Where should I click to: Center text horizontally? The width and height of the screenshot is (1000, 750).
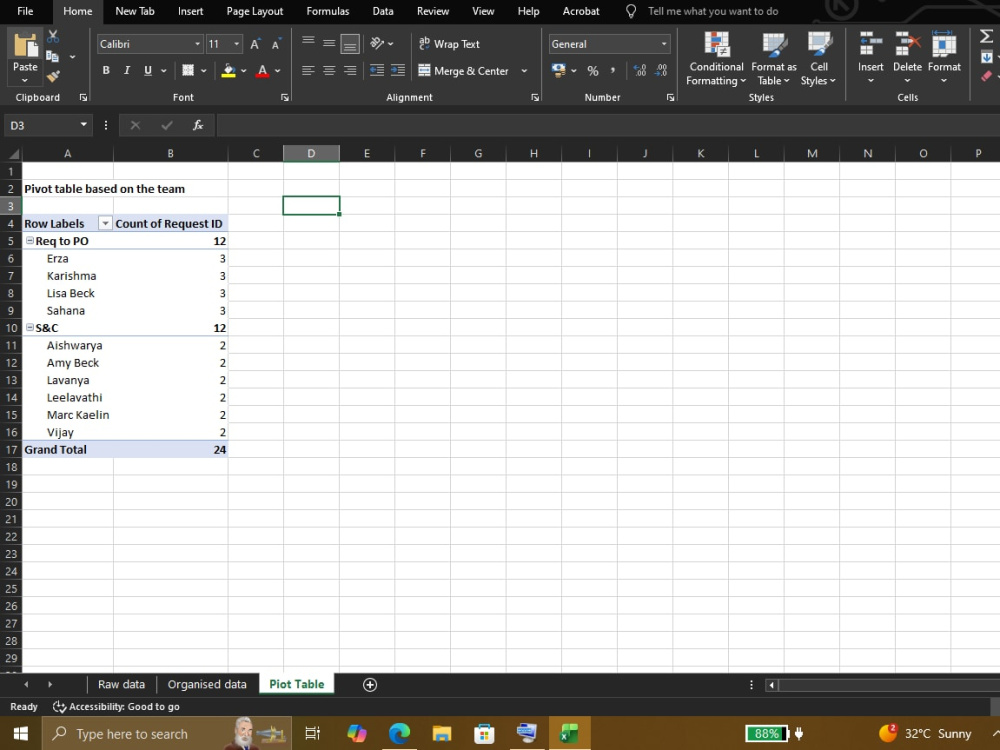(329, 71)
